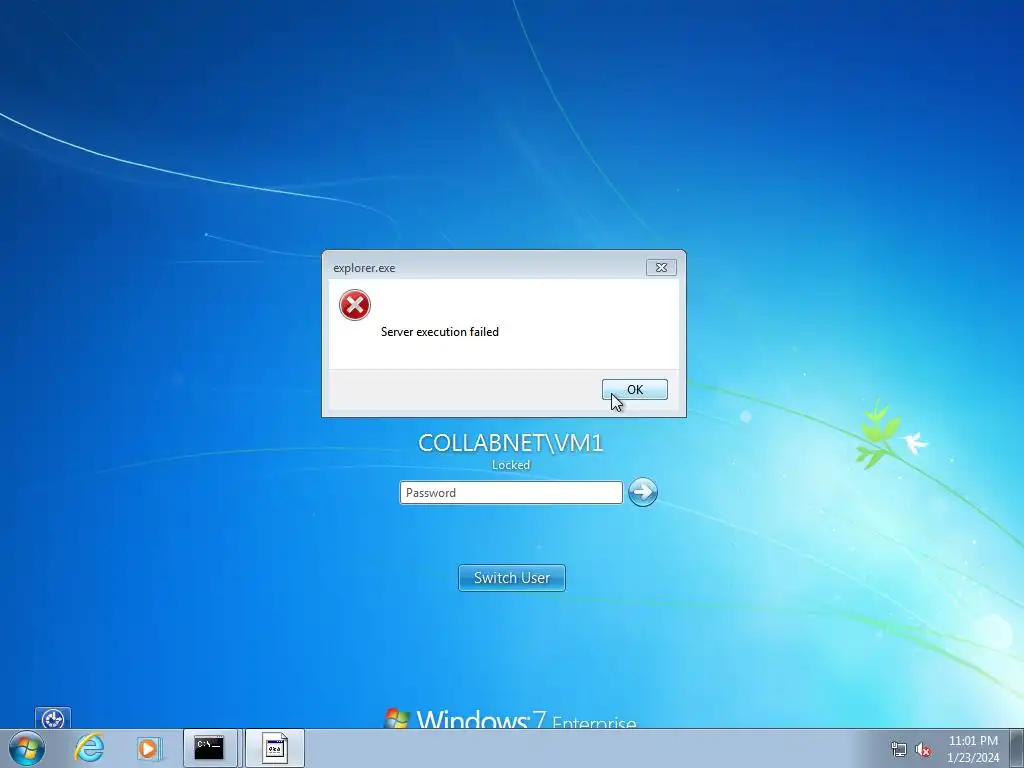Click the Switch User button
Viewport: 1024px width, 768px height.
click(511, 577)
